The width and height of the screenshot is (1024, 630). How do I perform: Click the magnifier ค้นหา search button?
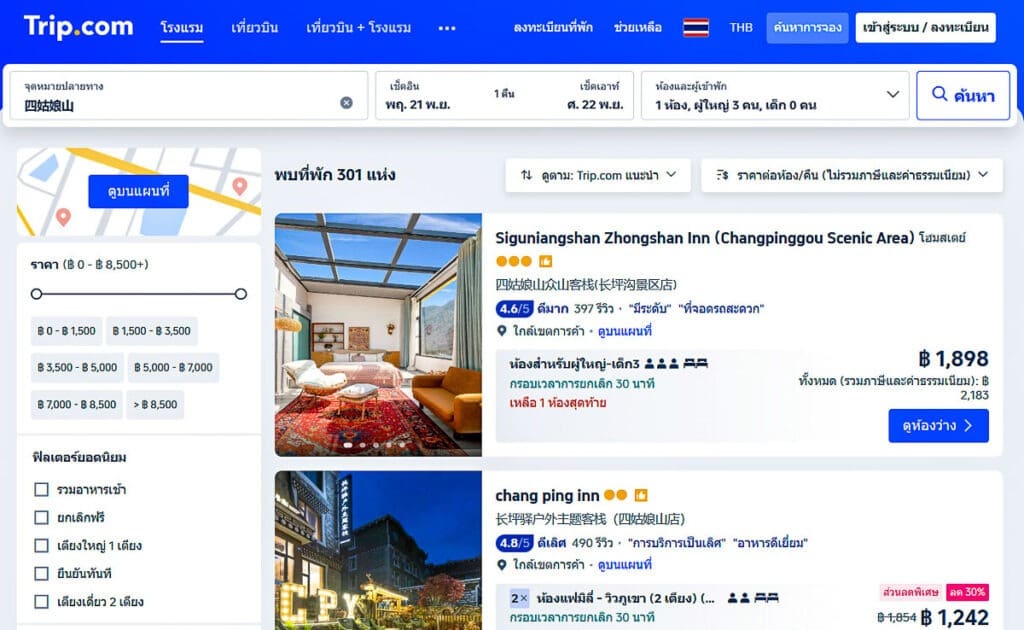coord(963,95)
